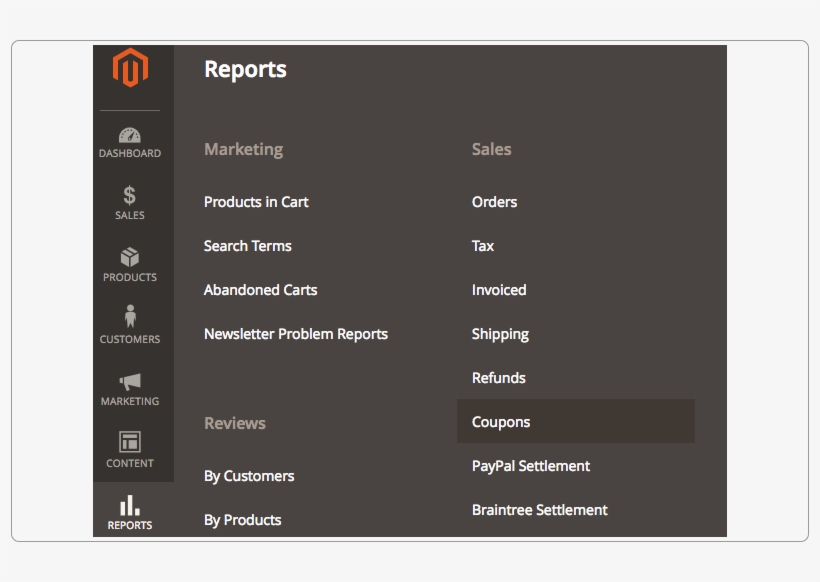View the By Customers reviews report
820x582 pixels.
[x=248, y=476]
